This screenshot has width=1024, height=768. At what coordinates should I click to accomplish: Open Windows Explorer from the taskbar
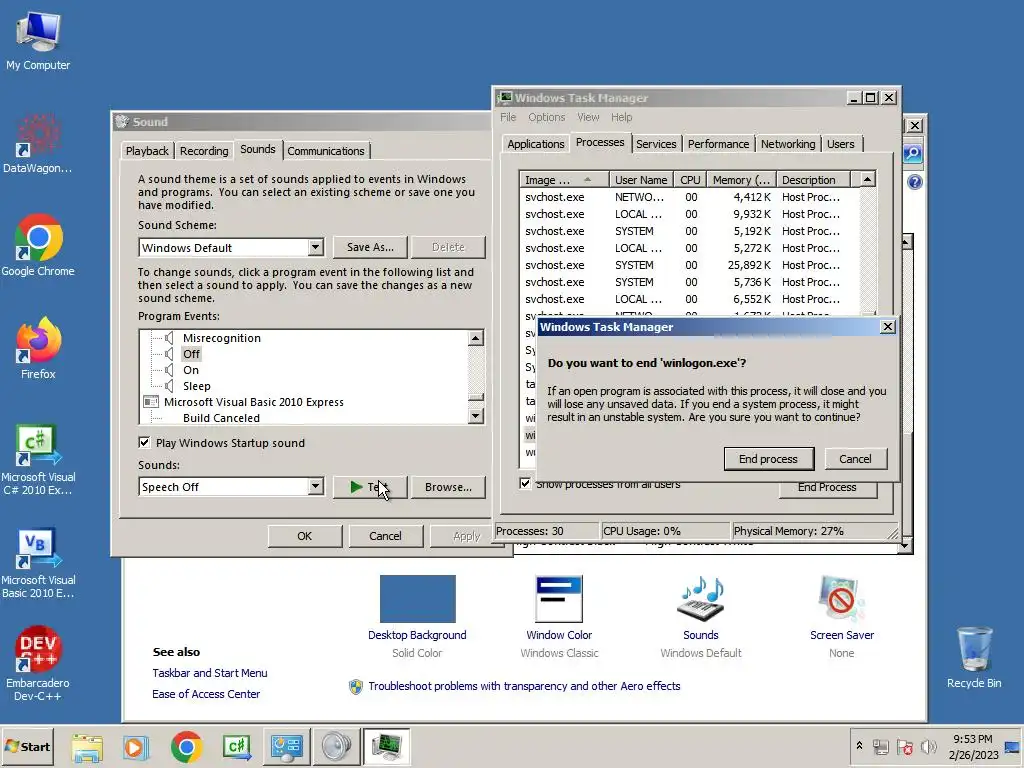point(87,747)
